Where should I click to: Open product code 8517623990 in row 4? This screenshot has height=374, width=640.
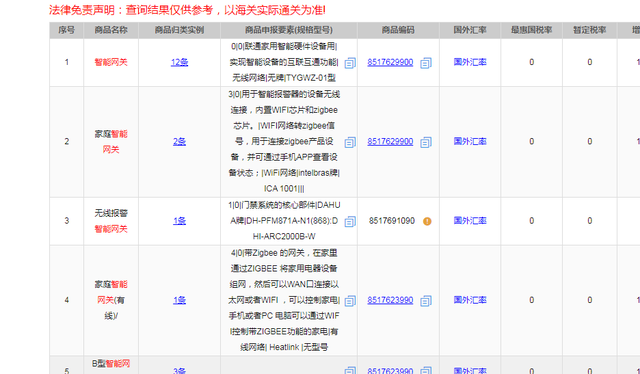[x=390, y=300]
